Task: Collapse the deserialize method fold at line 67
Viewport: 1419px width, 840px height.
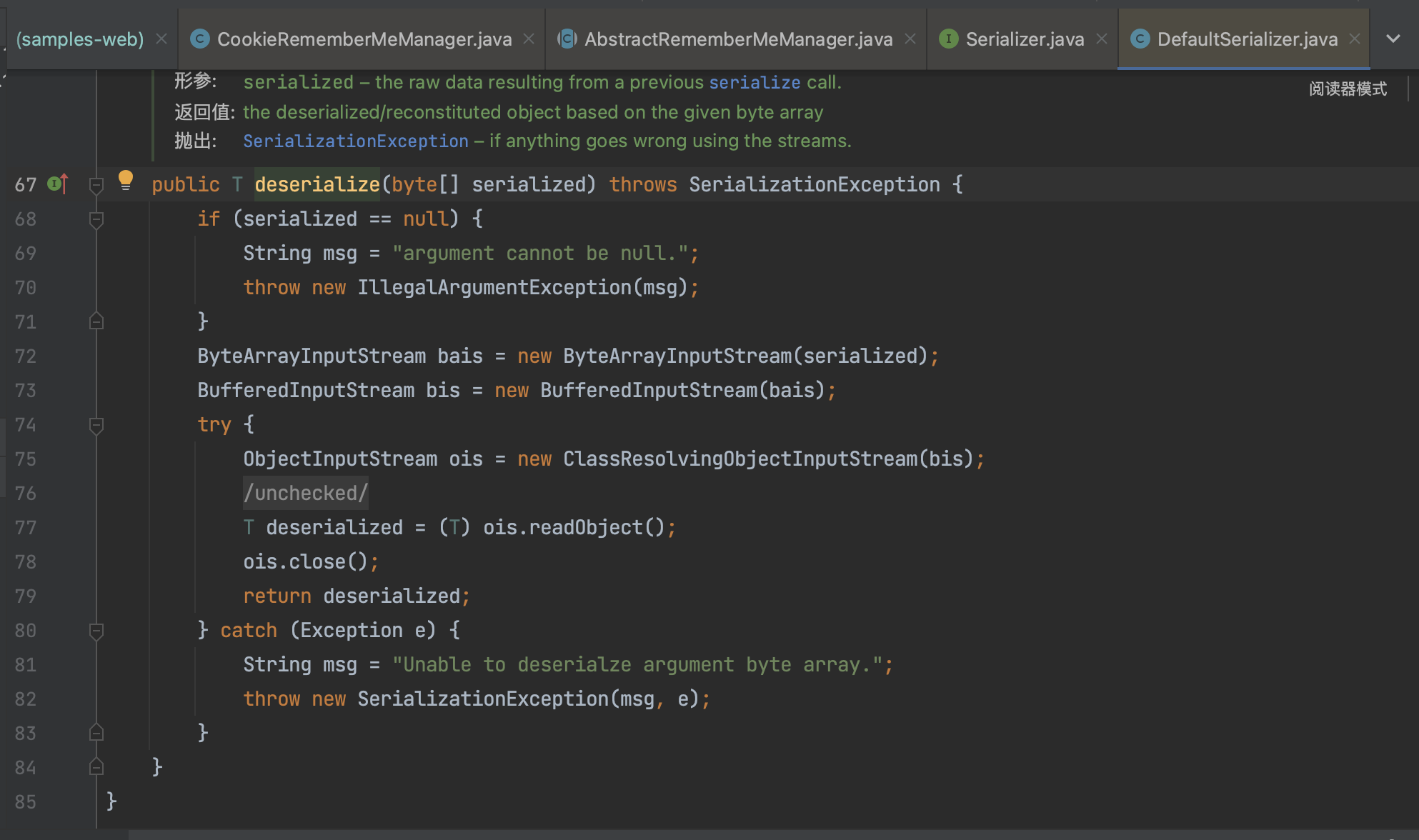Action: pyautogui.click(x=96, y=186)
